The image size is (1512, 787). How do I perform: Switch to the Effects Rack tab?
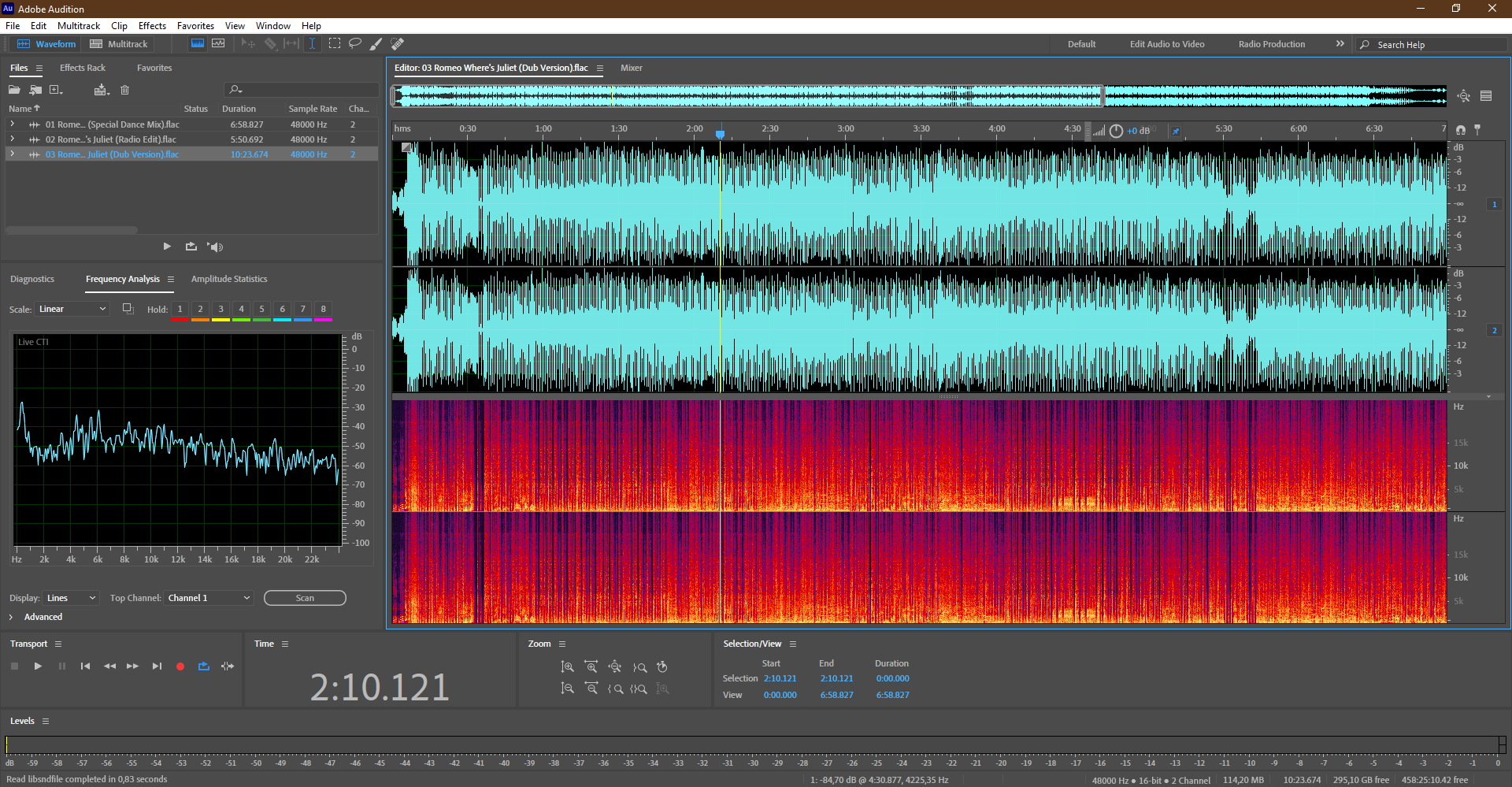coord(83,68)
